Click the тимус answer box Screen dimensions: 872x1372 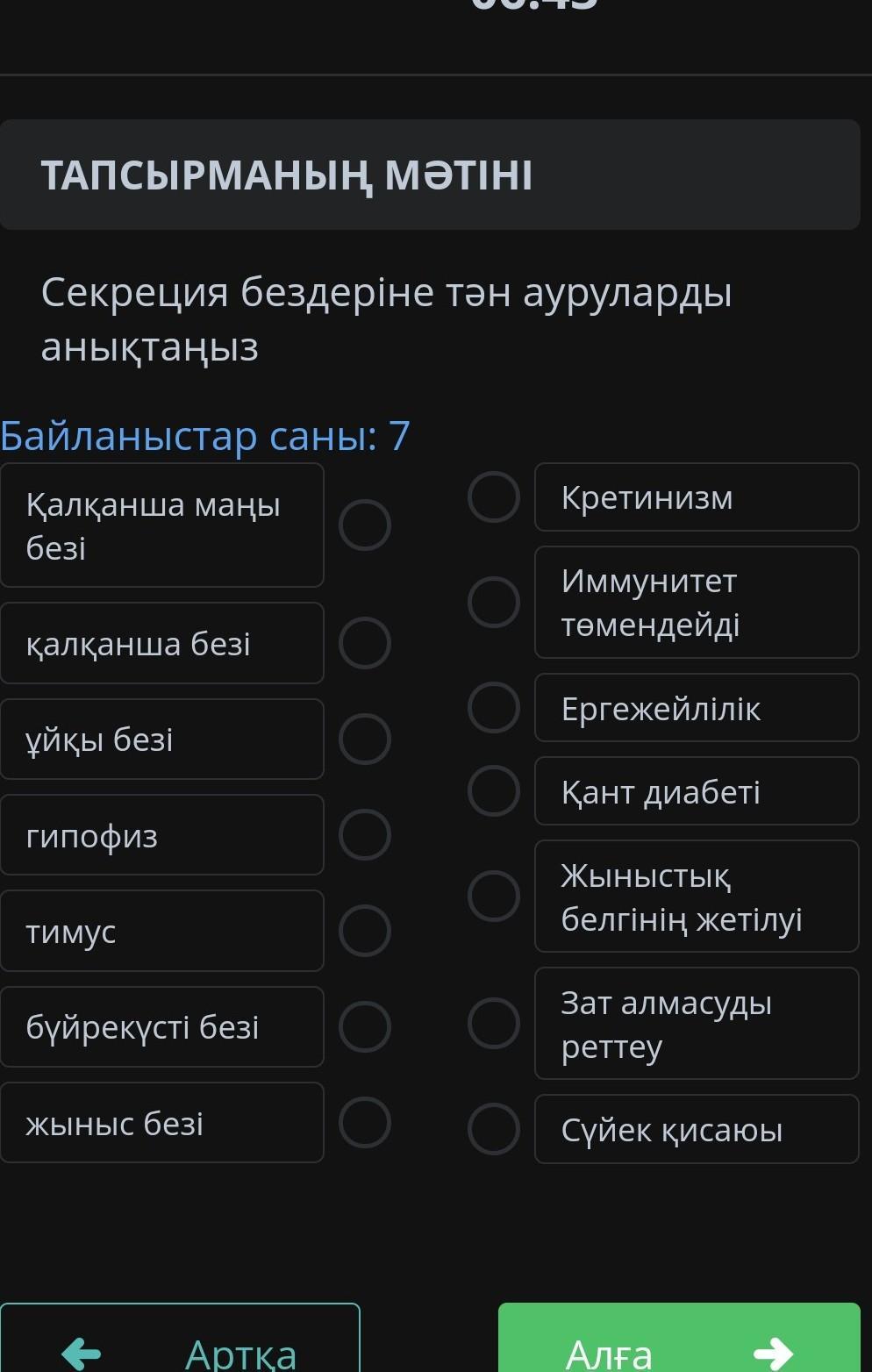(162, 931)
